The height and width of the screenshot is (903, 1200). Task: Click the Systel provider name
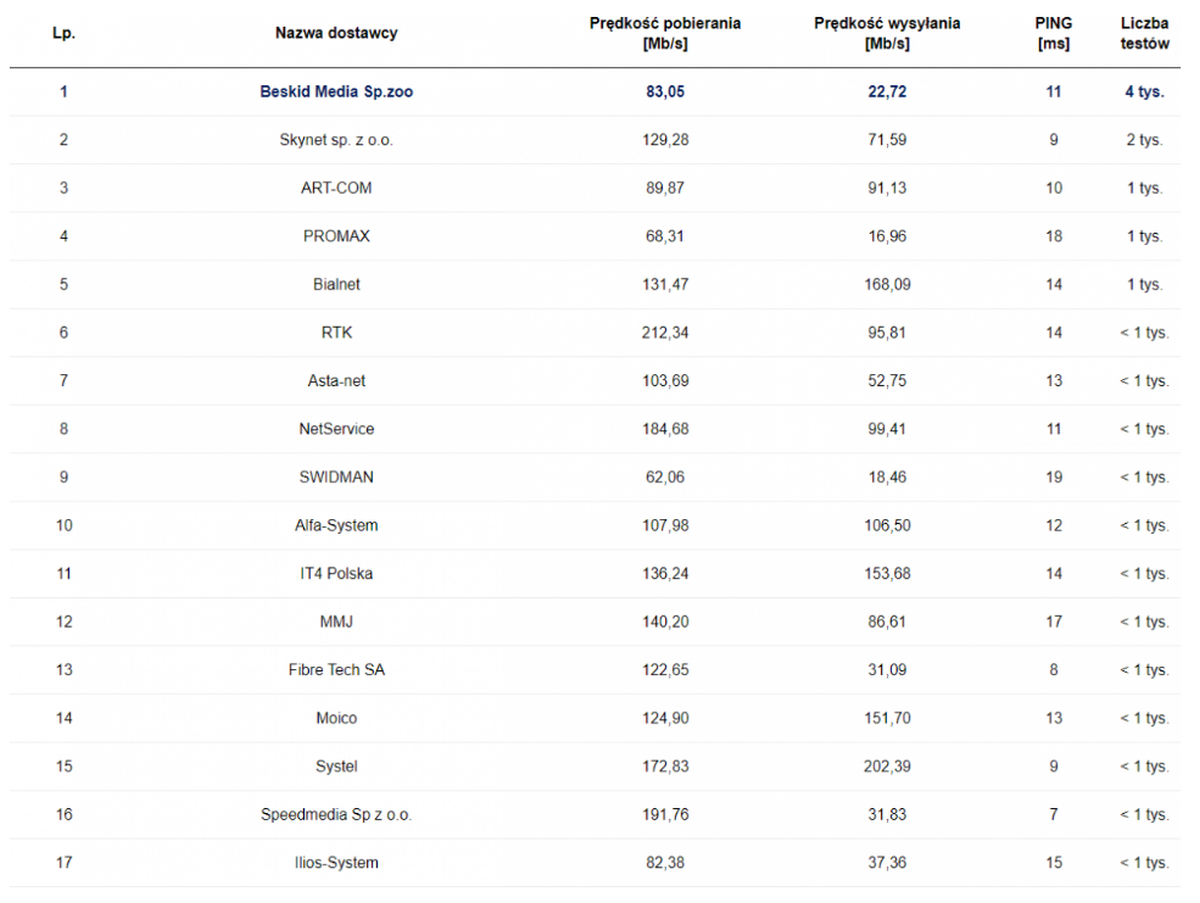click(x=336, y=766)
